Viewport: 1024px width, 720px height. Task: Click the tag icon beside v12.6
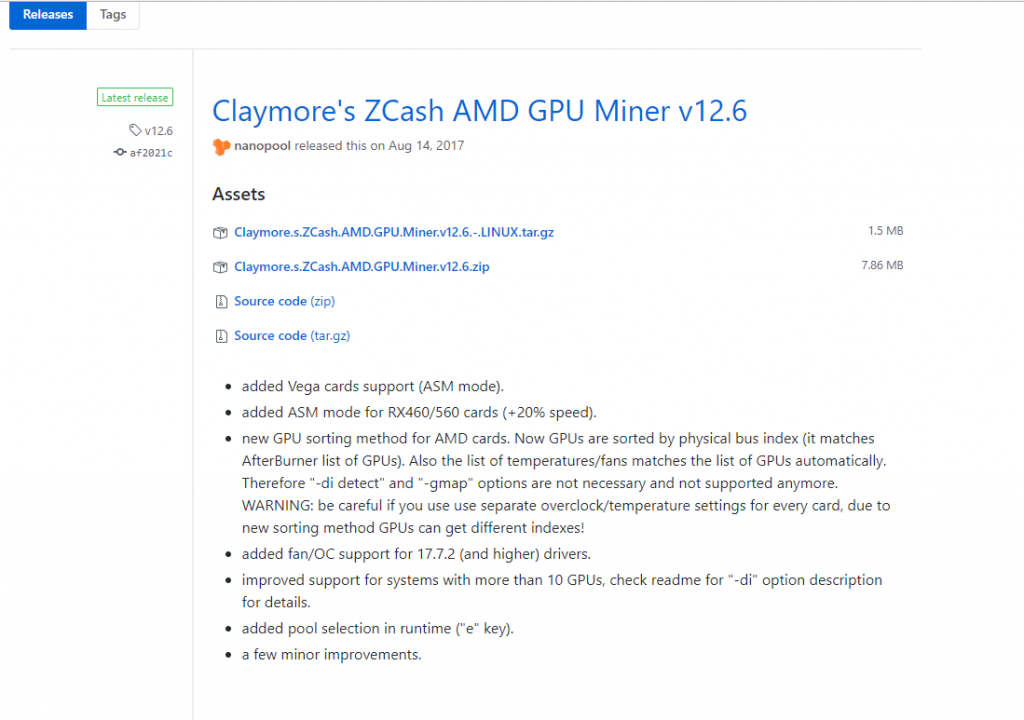135,130
